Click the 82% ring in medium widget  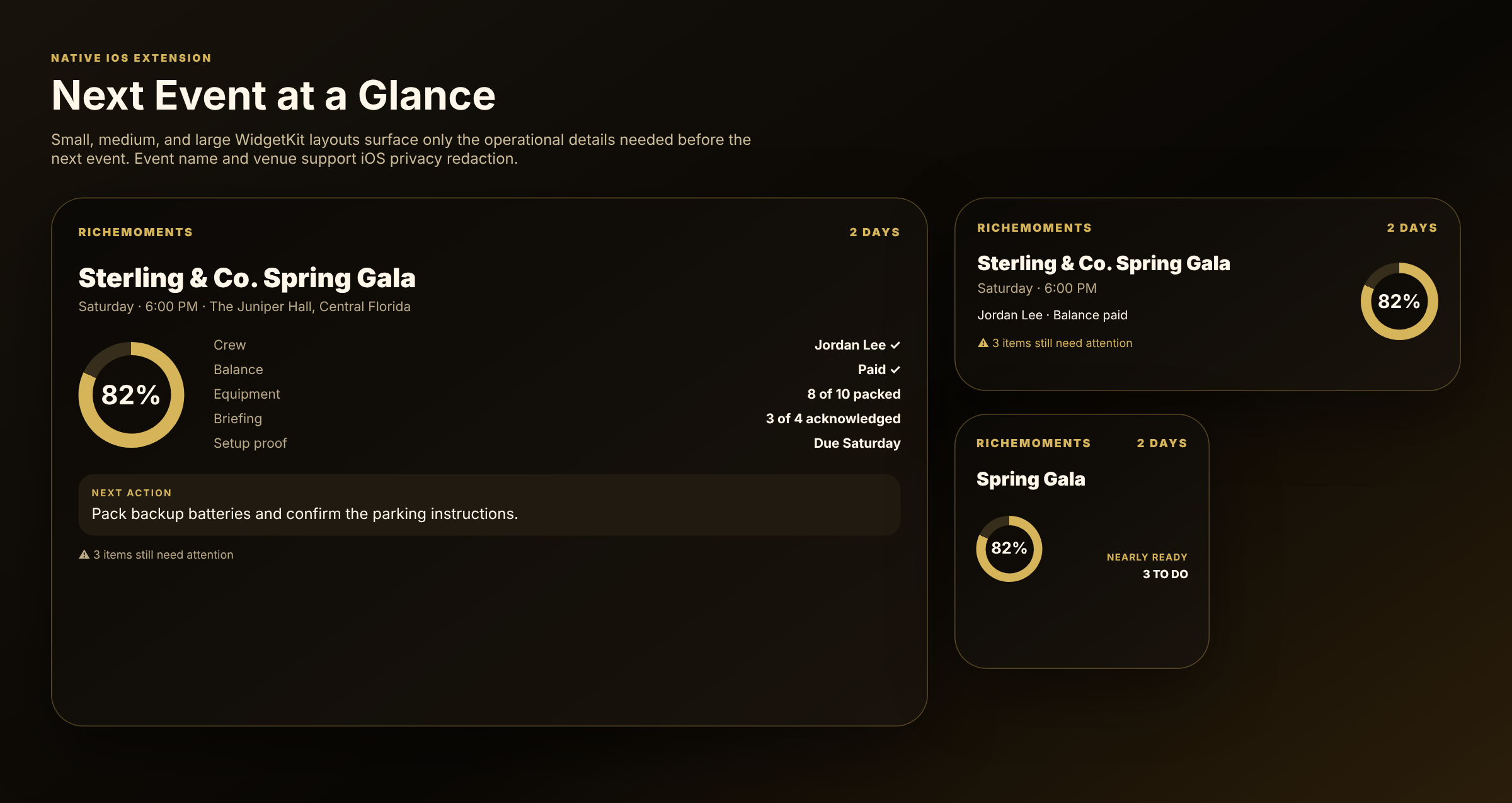(1399, 301)
